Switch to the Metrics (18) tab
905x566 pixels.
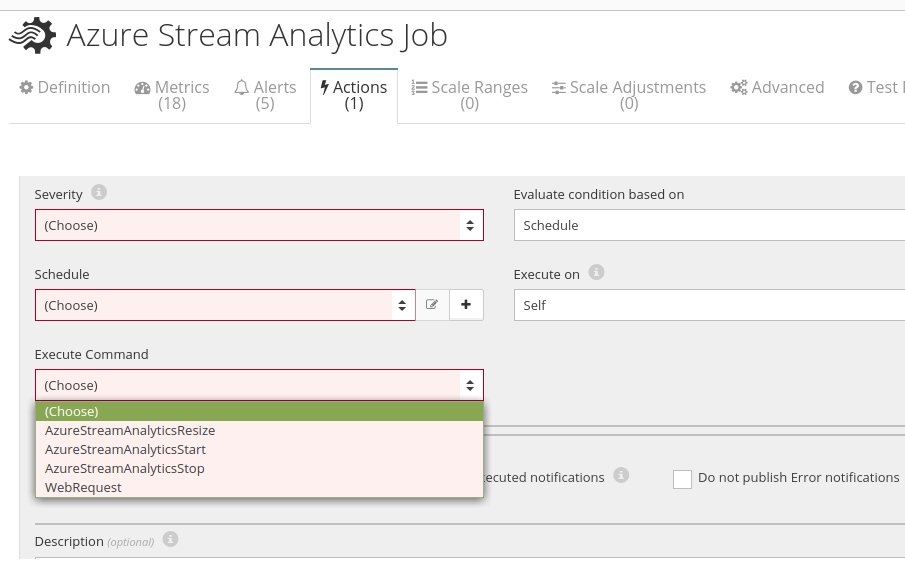pyautogui.click(x=172, y=95)
